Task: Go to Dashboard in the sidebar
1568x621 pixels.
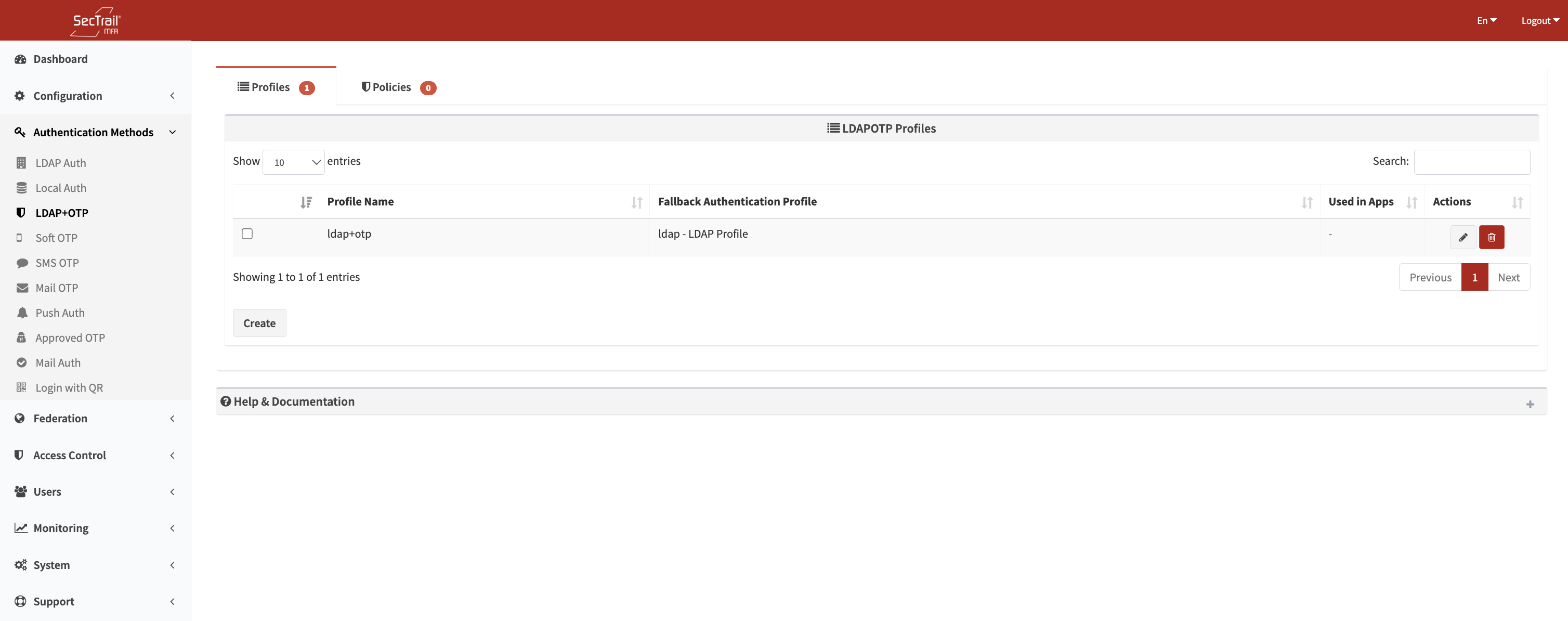Action: (60, 58)
